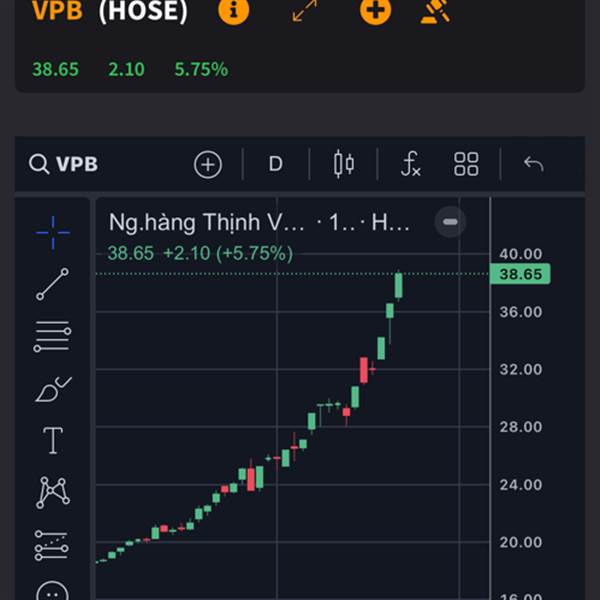This screenshot has width=600, height=600.
Task: Click the VPB ticker in the header
Action: (57, 10)
